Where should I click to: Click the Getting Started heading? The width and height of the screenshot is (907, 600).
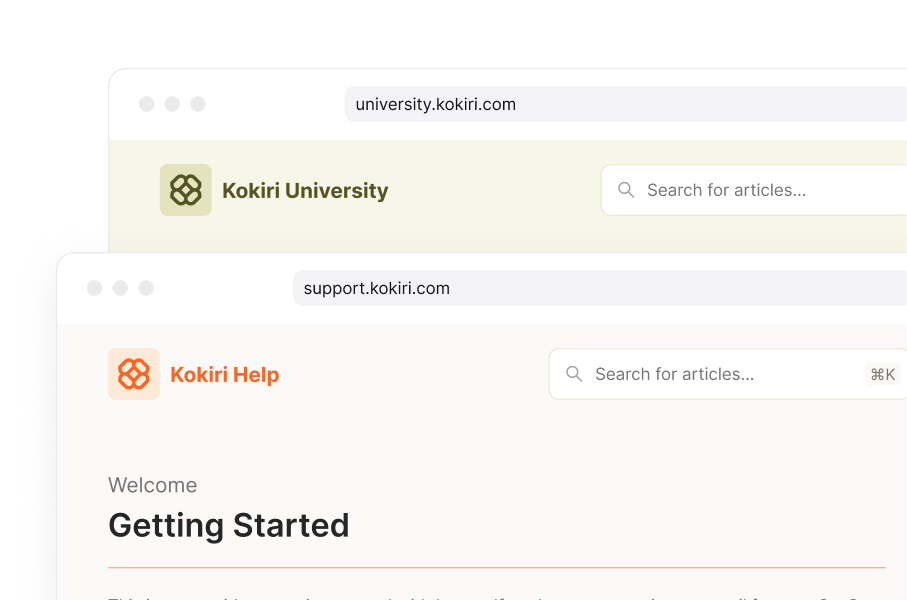(x=228, y=525)
